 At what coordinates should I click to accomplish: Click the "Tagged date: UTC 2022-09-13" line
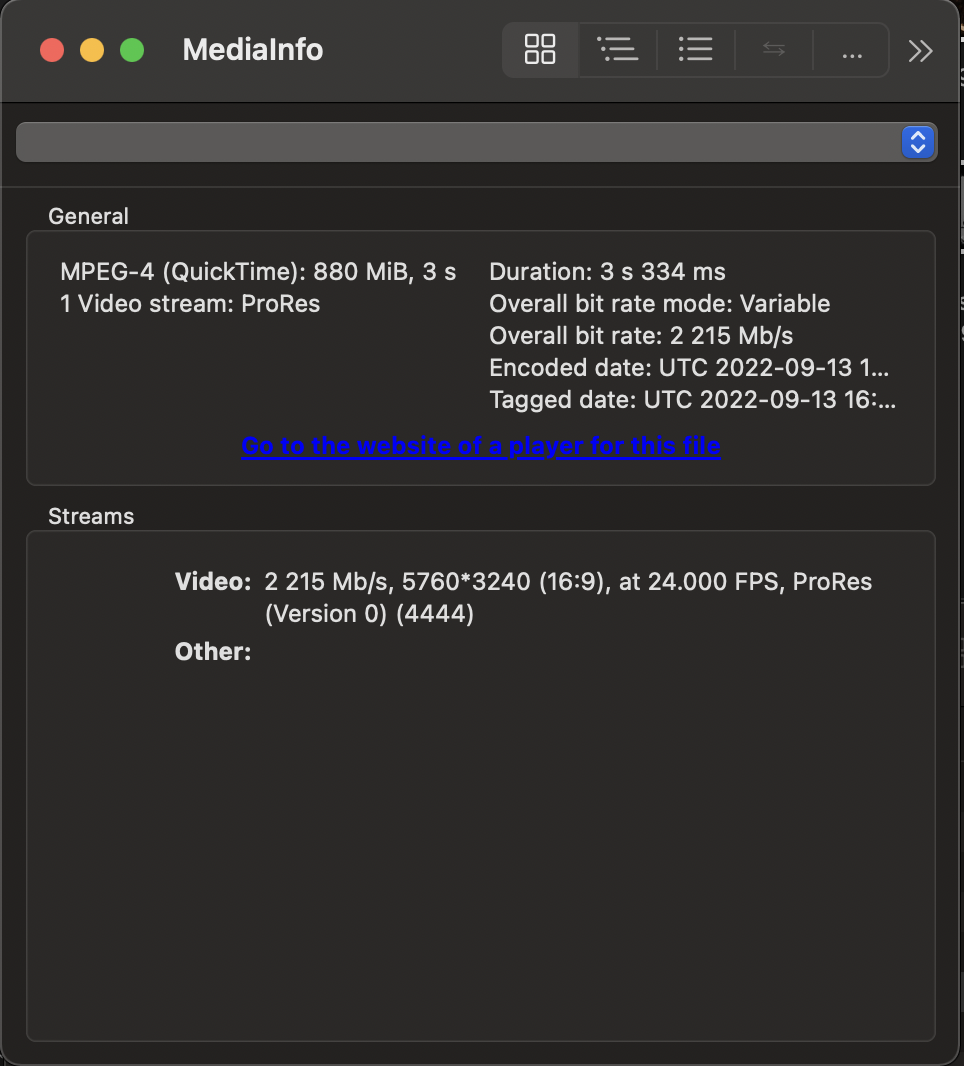click(693, 400)
